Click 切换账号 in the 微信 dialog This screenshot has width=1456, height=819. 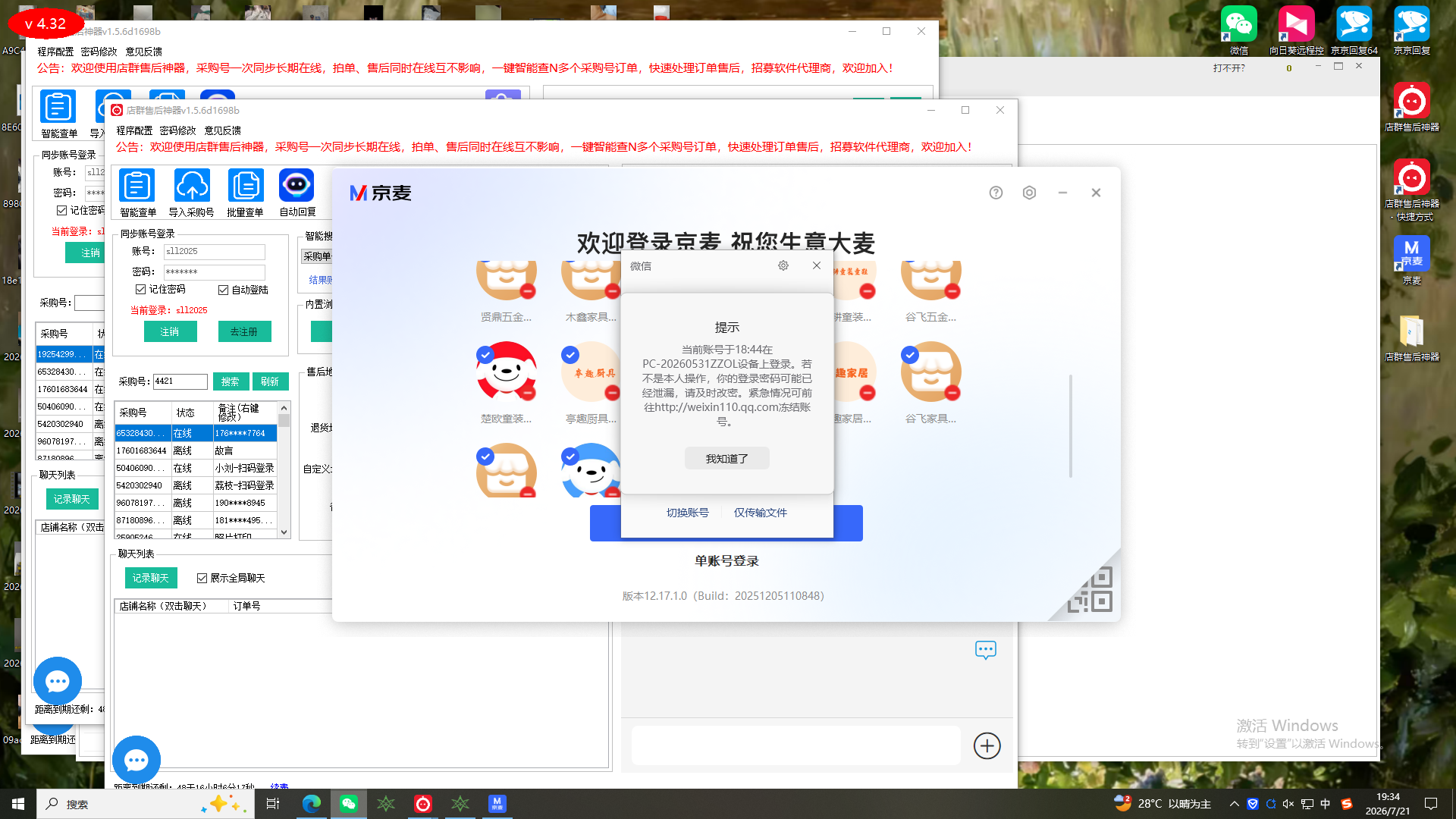tap(687, 513)
